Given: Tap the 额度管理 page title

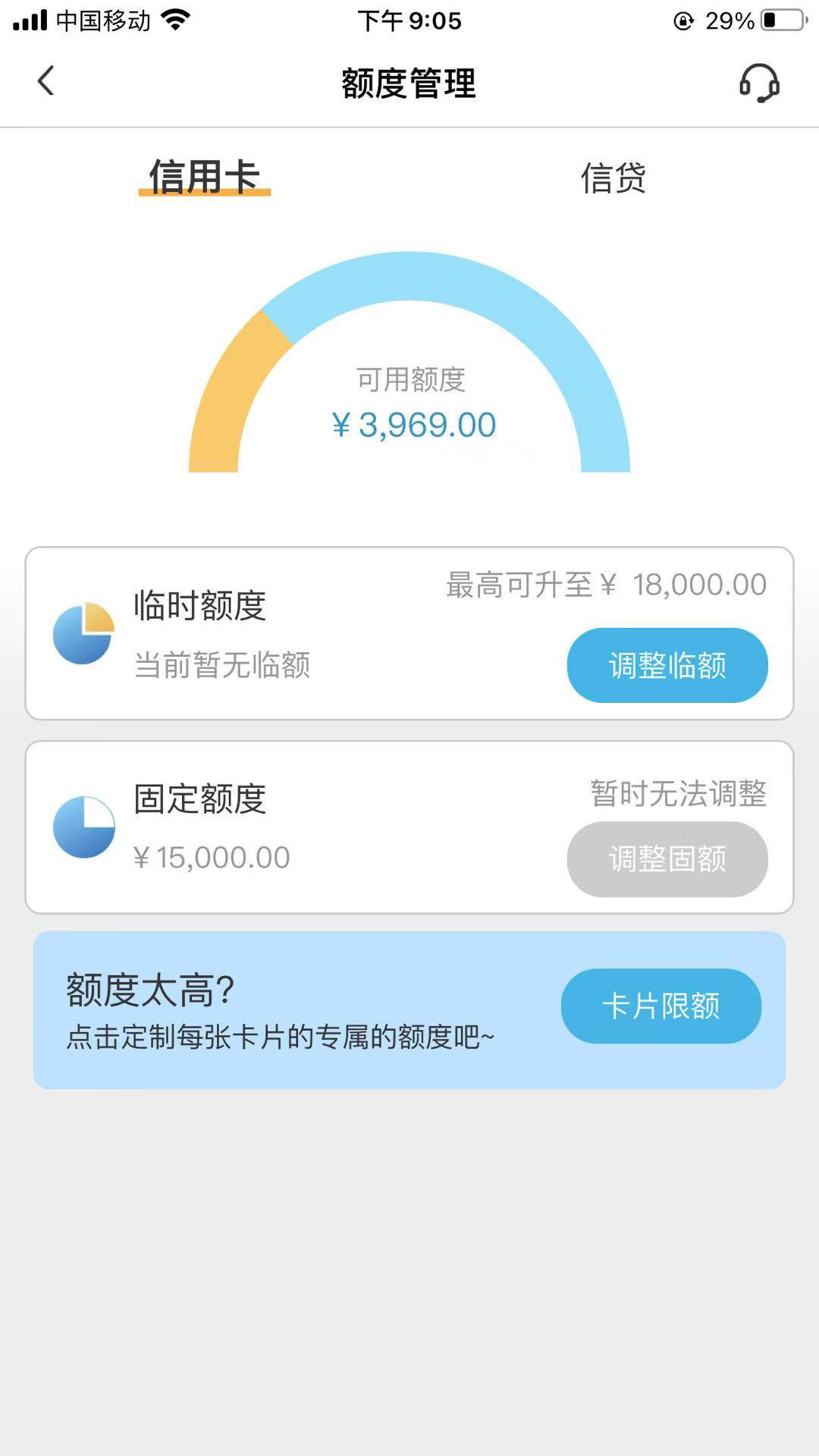Looking at the screenshot, I should [409, 83].
